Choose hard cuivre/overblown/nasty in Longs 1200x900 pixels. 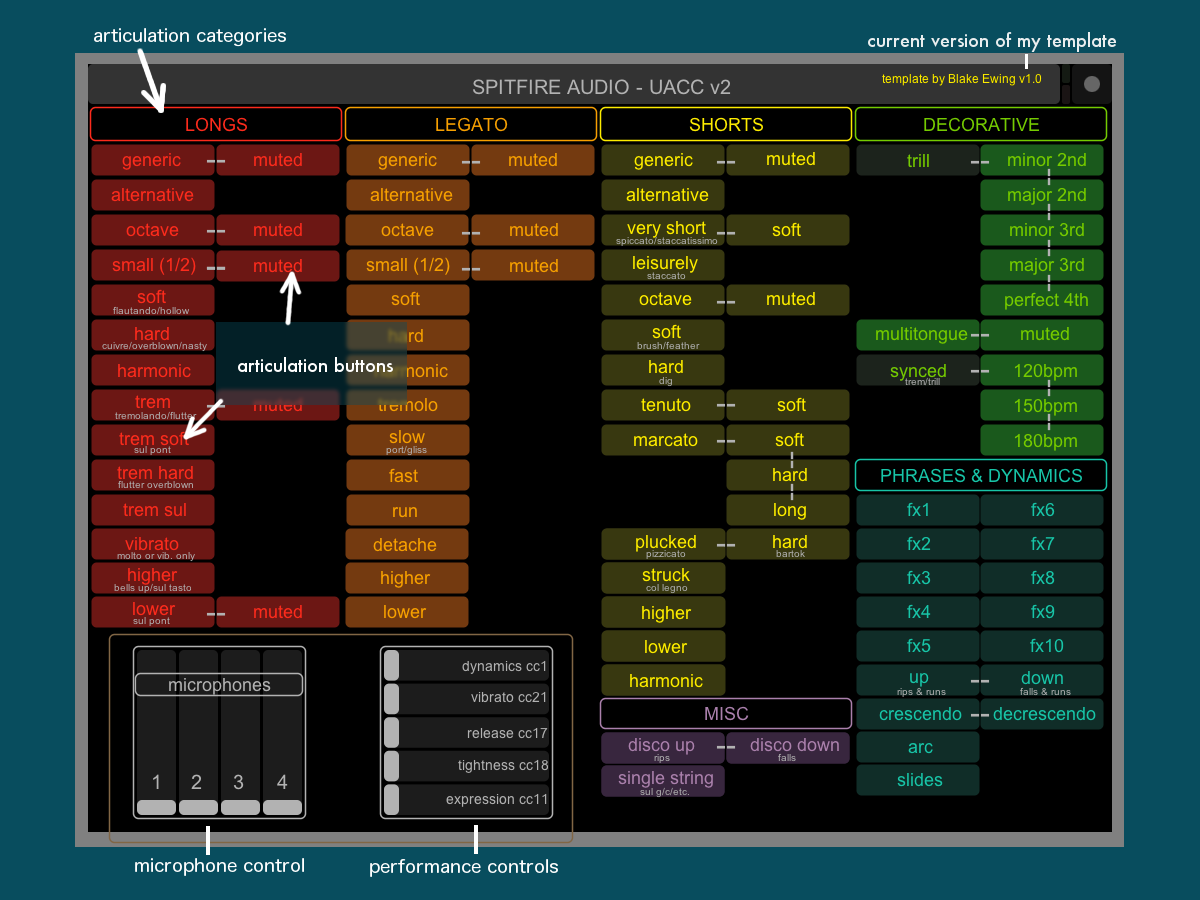[x=152, y=335]
